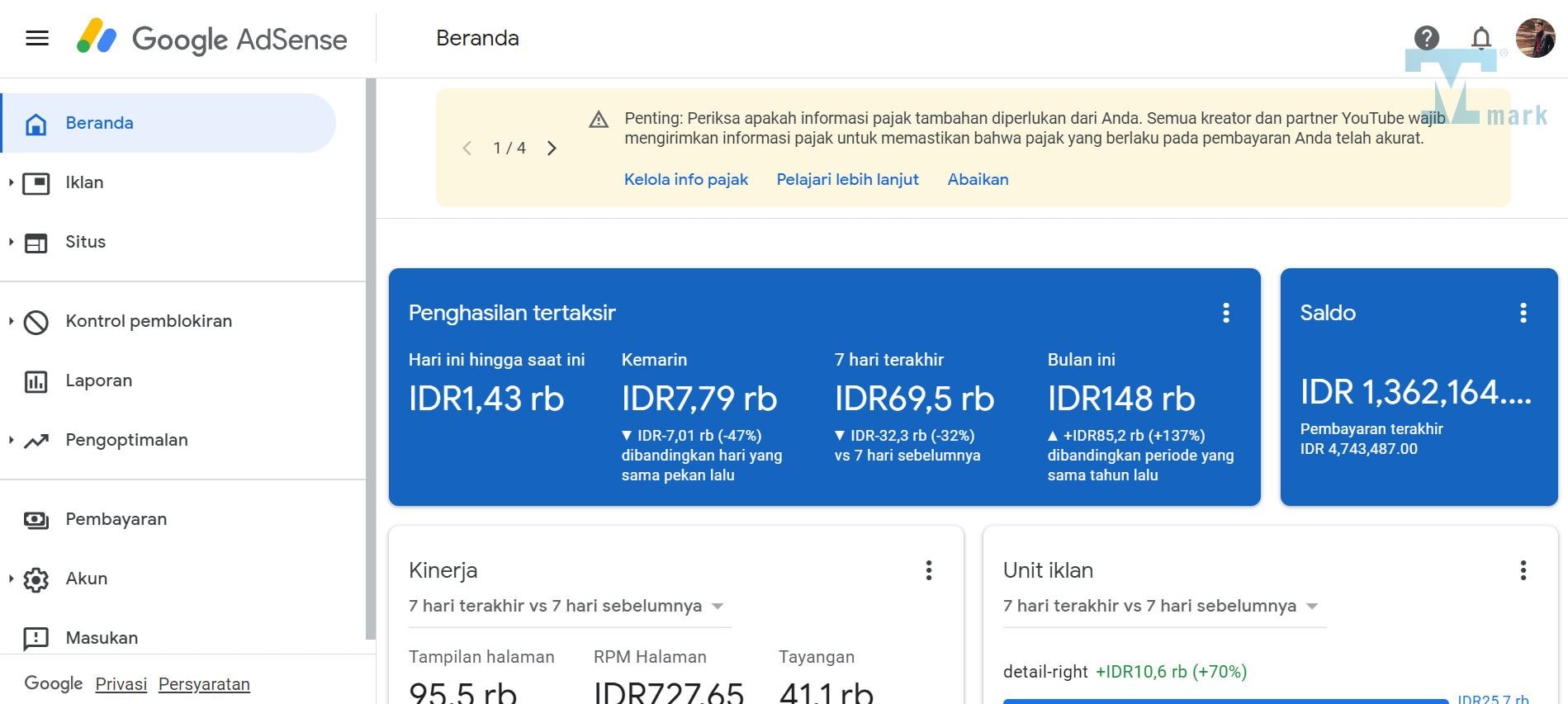Click the sidebar vertical scrollbar
1568x704 pixels.
pos(371,359)
